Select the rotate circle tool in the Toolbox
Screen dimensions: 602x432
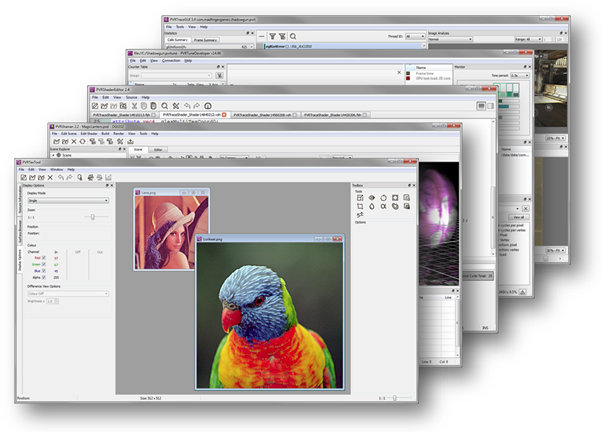click(383, 197)
